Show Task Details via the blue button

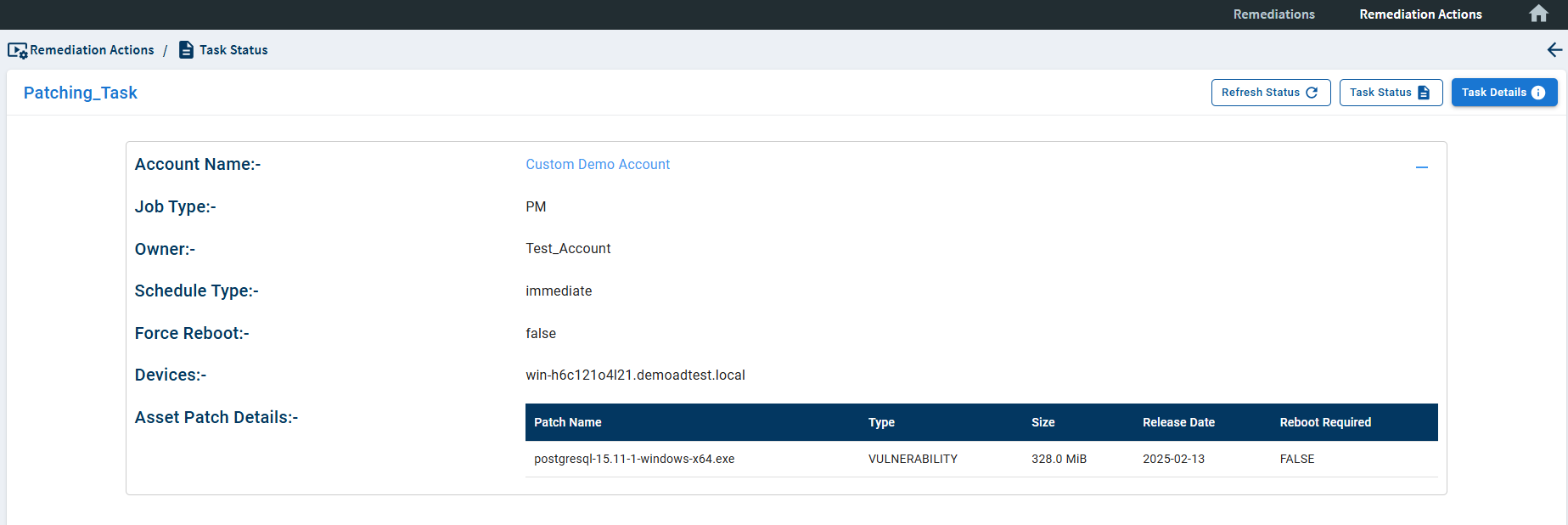[x=1503, y=93]
